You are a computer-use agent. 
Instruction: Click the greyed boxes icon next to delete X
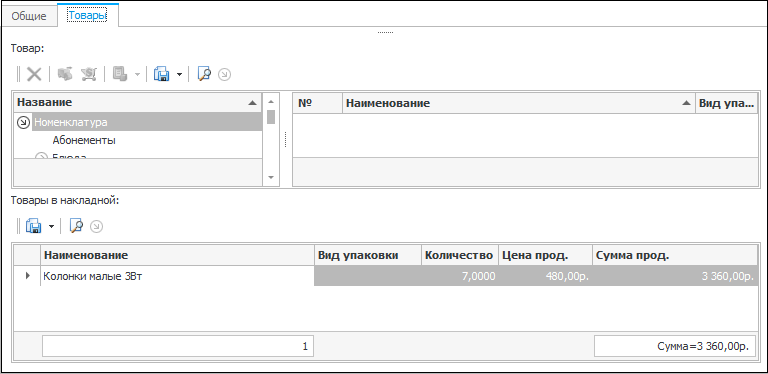click(x=65, y=74)
